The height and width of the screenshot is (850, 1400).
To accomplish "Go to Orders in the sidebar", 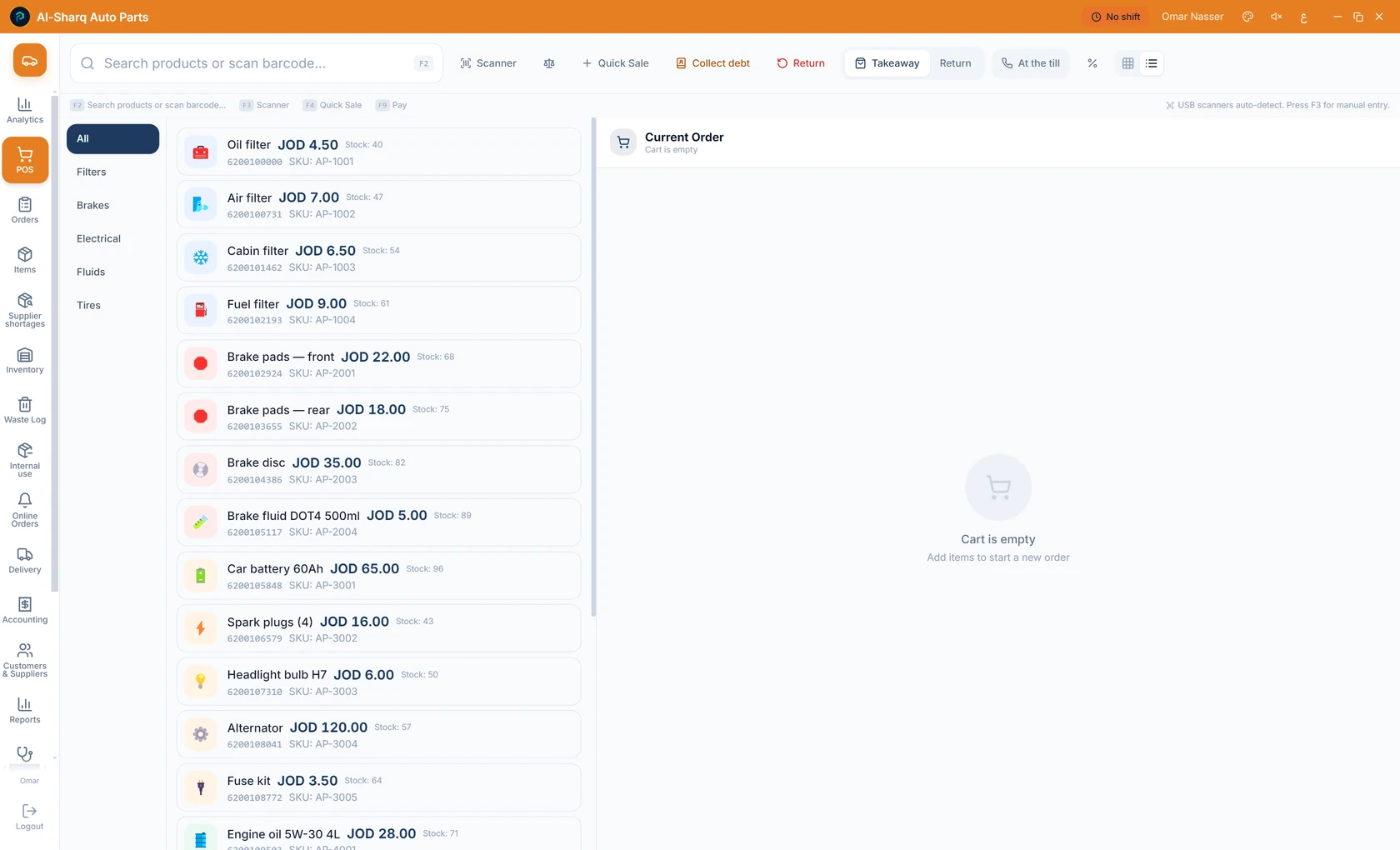I will (25, 210).
